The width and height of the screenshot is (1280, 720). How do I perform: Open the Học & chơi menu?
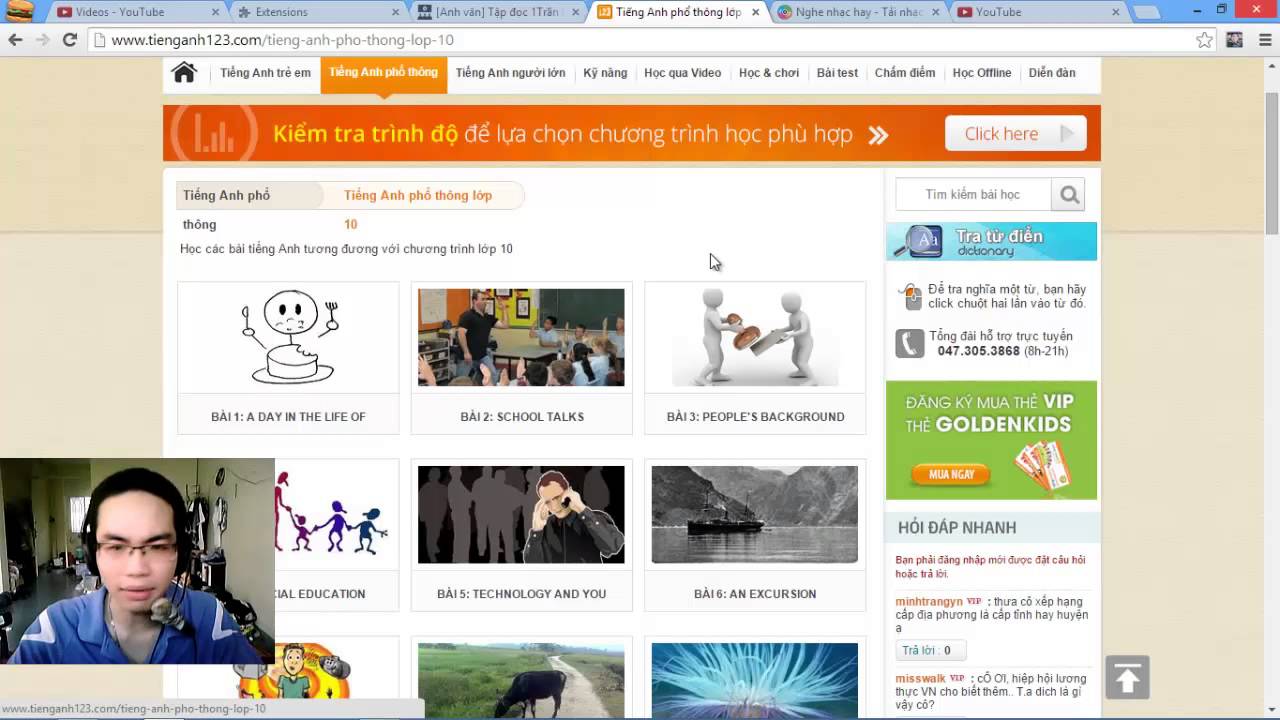pos(769,73)
